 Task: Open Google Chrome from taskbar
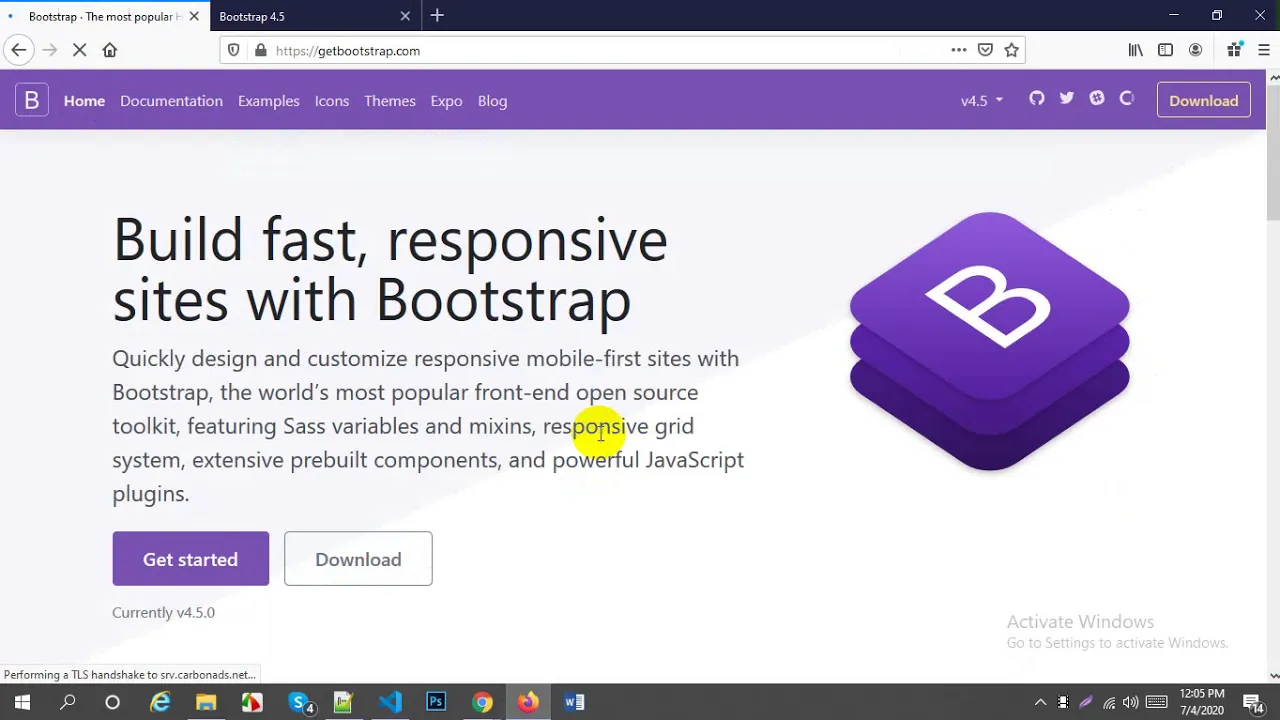coord(482,702)
